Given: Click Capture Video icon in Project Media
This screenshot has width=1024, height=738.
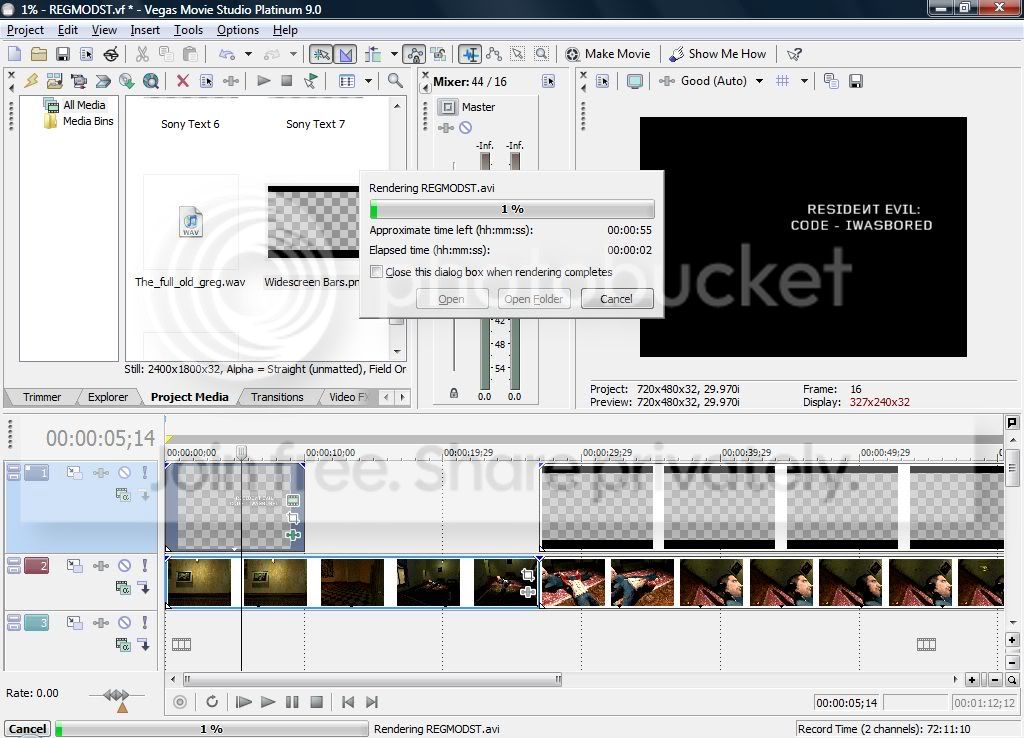Looking at the screenshot, I should coord(78,81).
